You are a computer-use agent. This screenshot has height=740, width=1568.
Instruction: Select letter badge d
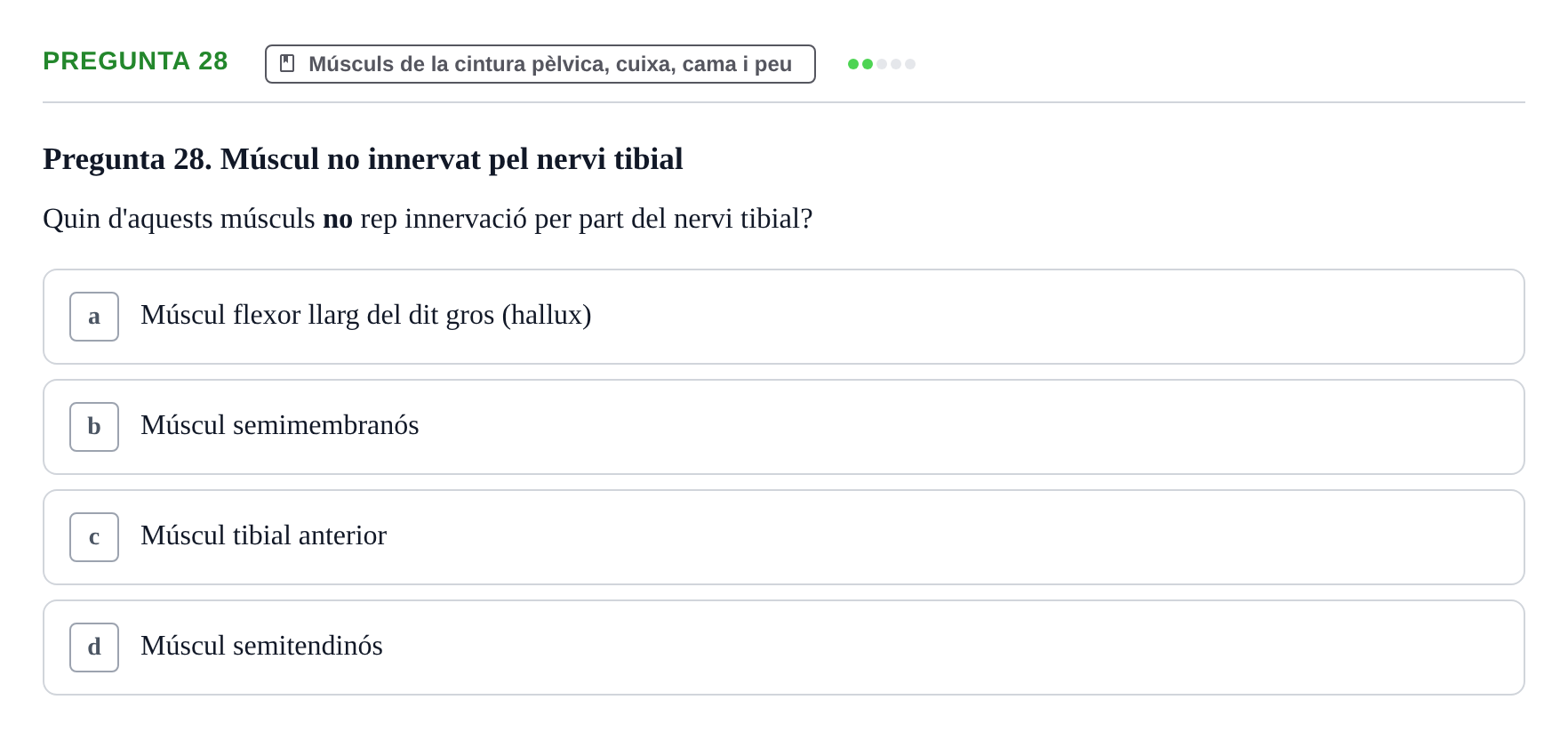94,647
